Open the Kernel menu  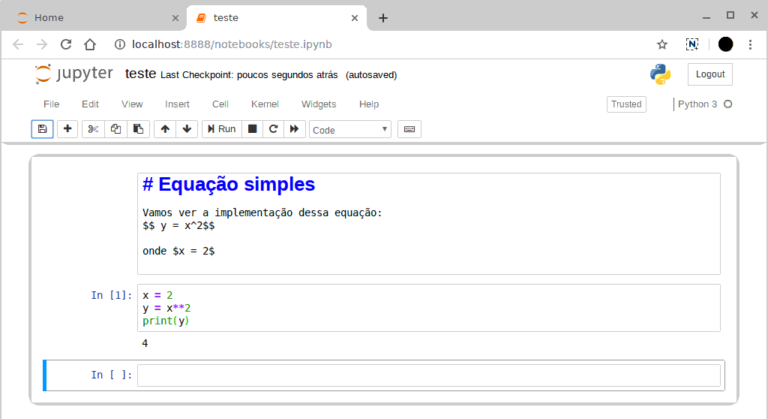[x=265, y=104]
